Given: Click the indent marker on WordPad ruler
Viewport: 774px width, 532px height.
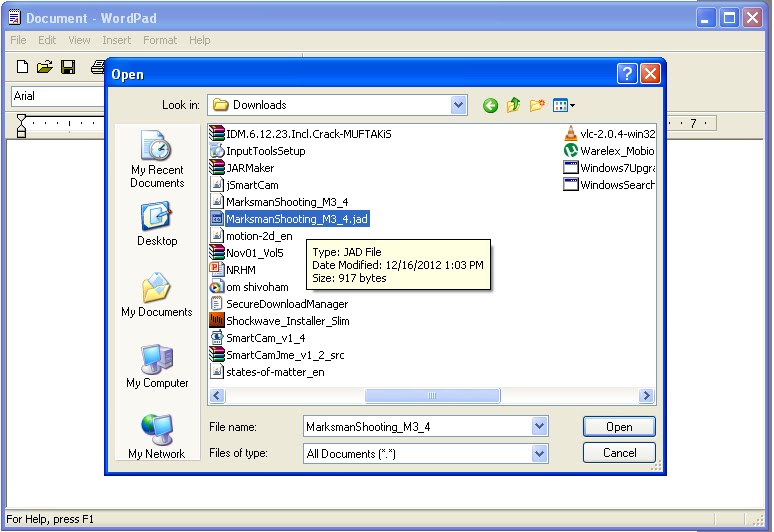Looking at the screenshot, I should tap(21, 126).
